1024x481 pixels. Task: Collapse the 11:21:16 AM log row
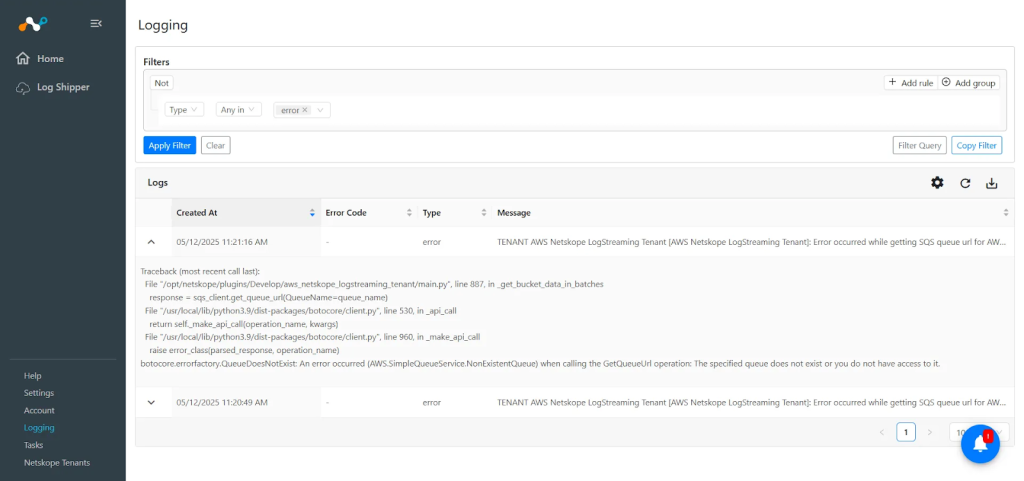(x=152, y=242)
